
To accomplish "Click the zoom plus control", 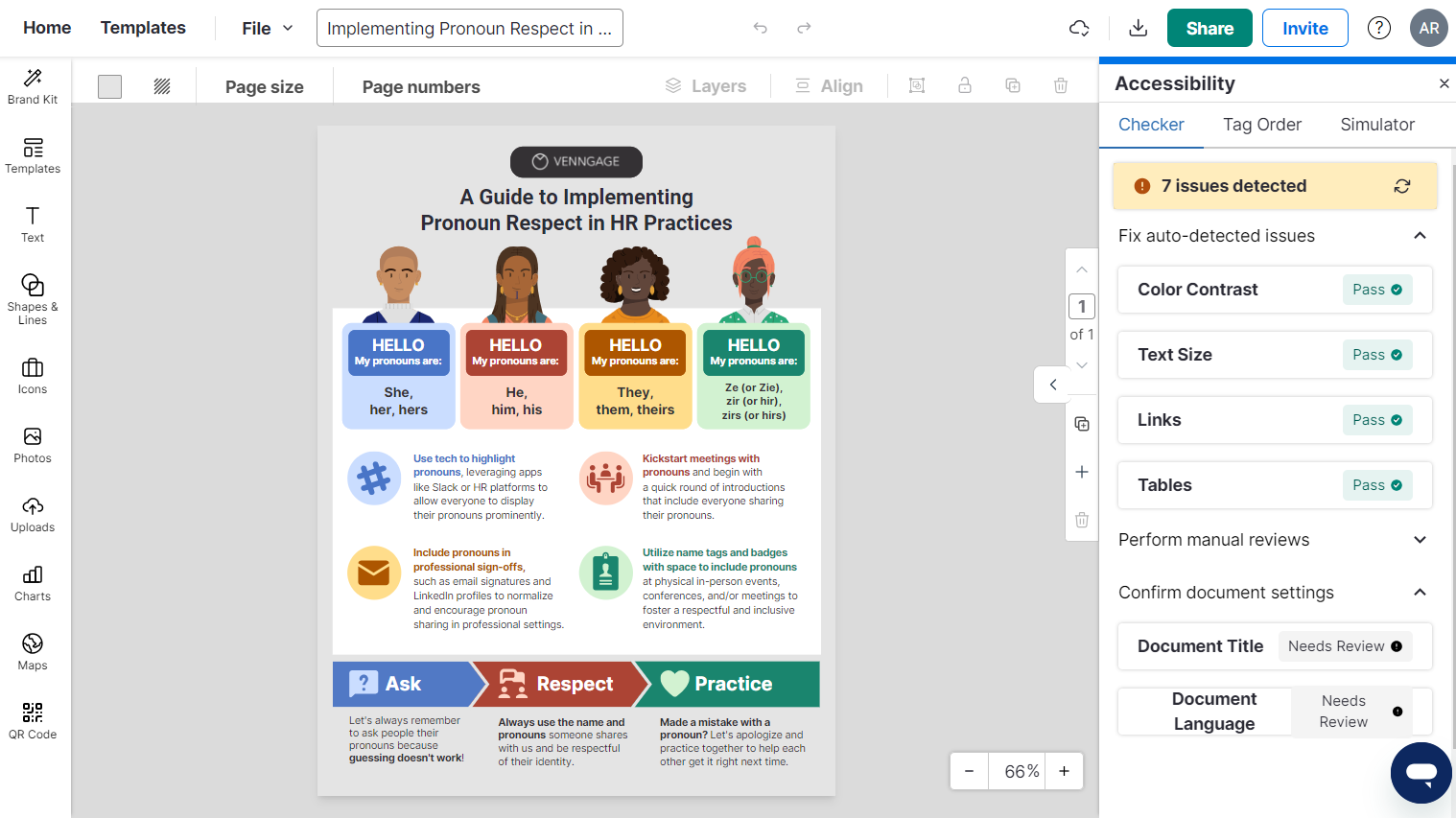I will pyautogui.click(x=1064, y=771).
